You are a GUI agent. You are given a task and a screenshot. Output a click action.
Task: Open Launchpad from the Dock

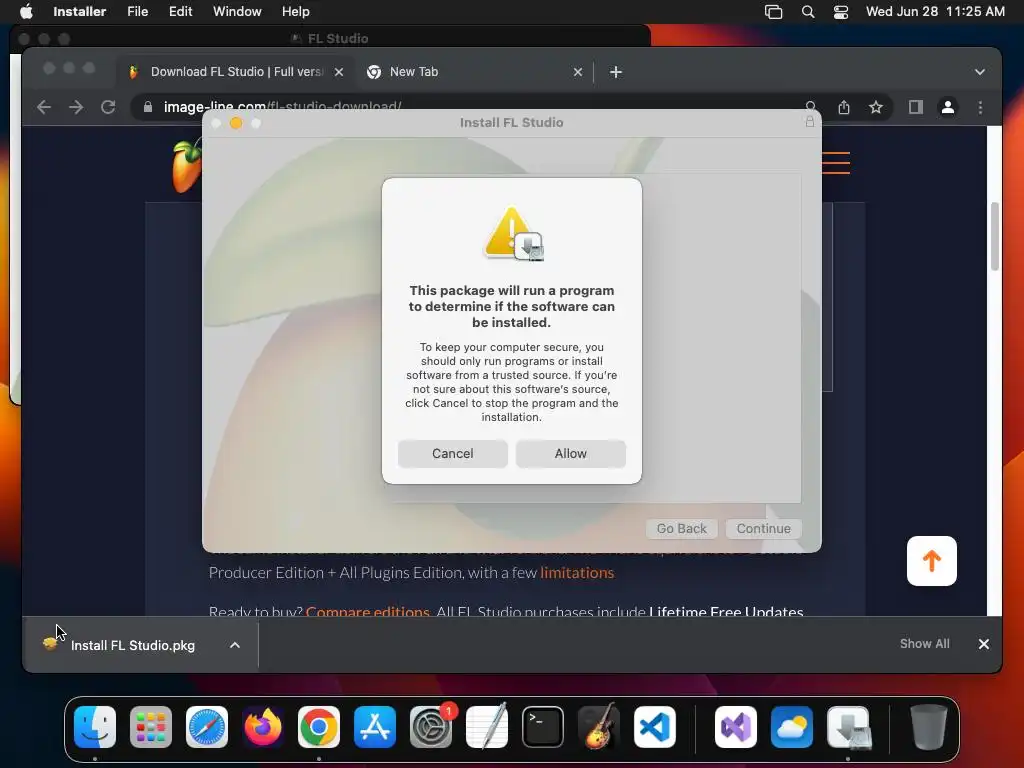(151, 727)
